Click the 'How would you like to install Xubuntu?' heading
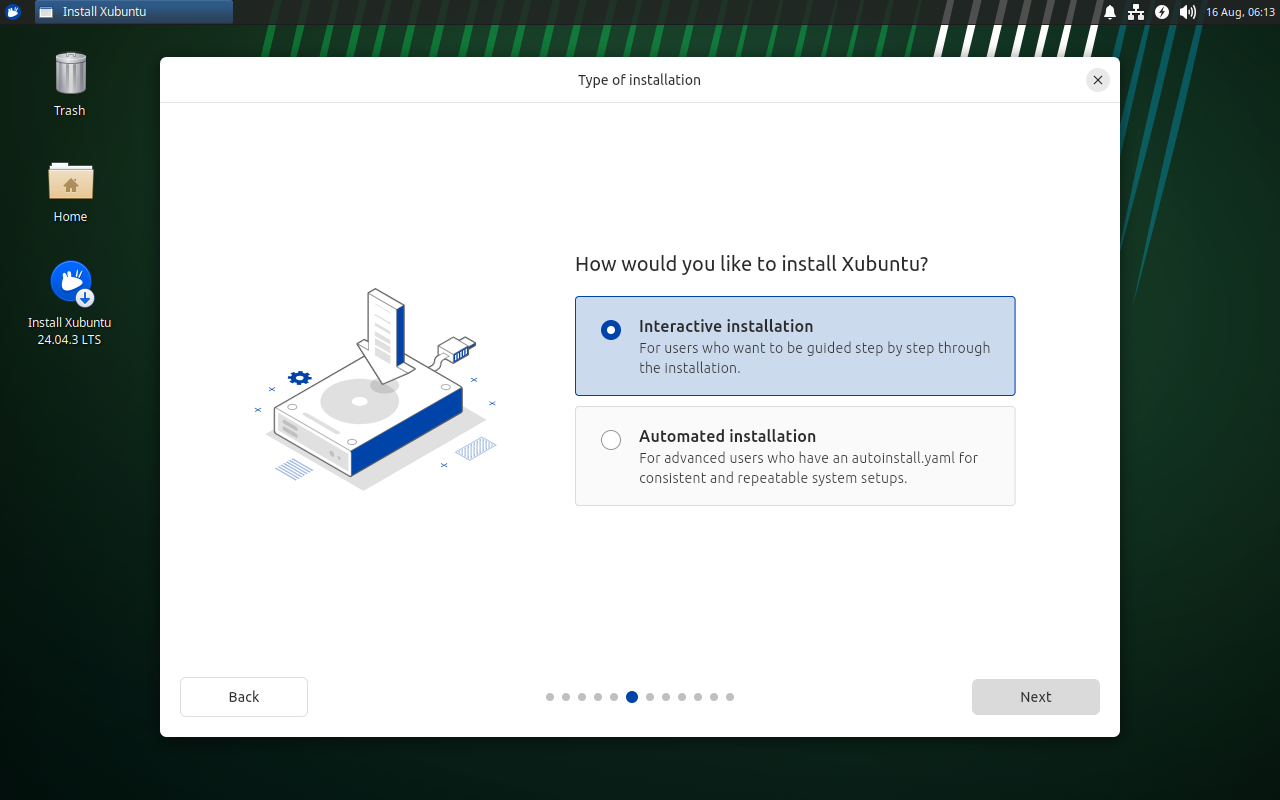 click(752, 264)
